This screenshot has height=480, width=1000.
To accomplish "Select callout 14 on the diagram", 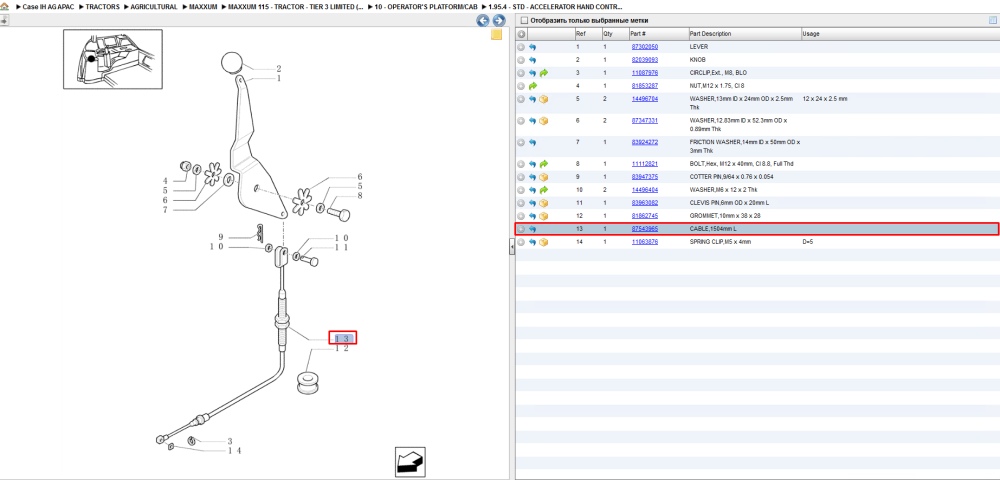I will click(234, 451).
